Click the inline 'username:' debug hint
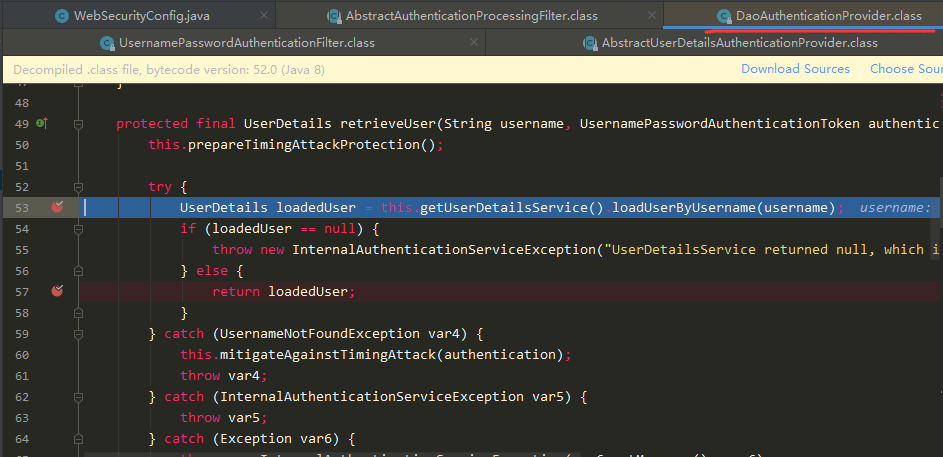943x457 pixels. pyautogui.click(x=895, y=208)
